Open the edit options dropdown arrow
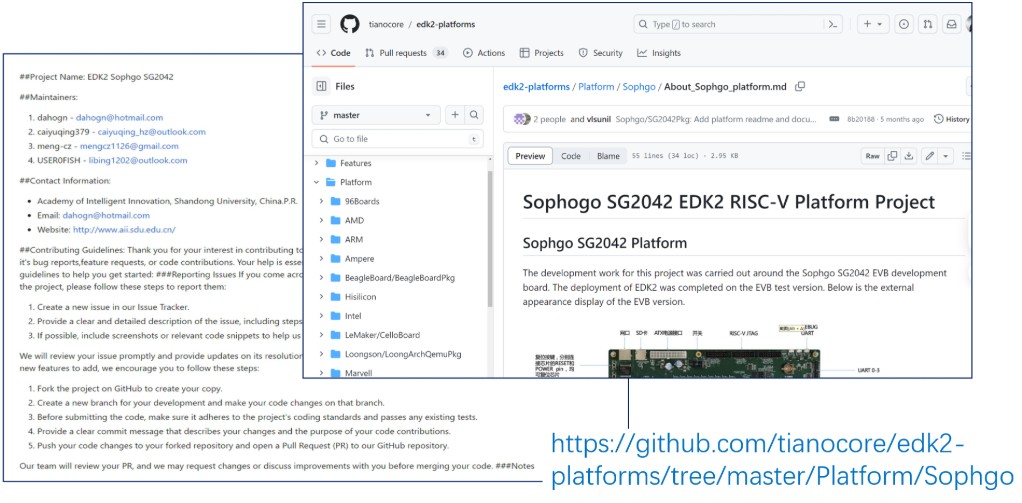This screenshot has width=1022, height=503. pos(946,156)
